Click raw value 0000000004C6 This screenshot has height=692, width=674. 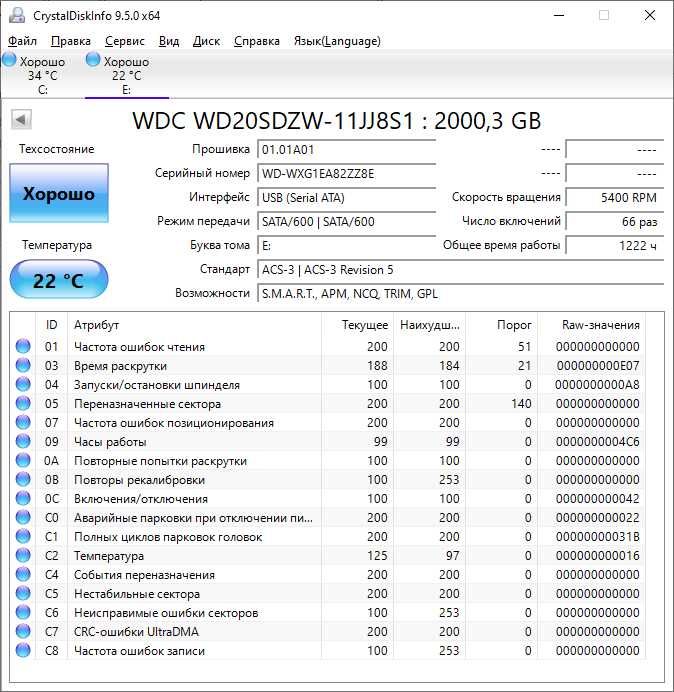pos(597,441)
